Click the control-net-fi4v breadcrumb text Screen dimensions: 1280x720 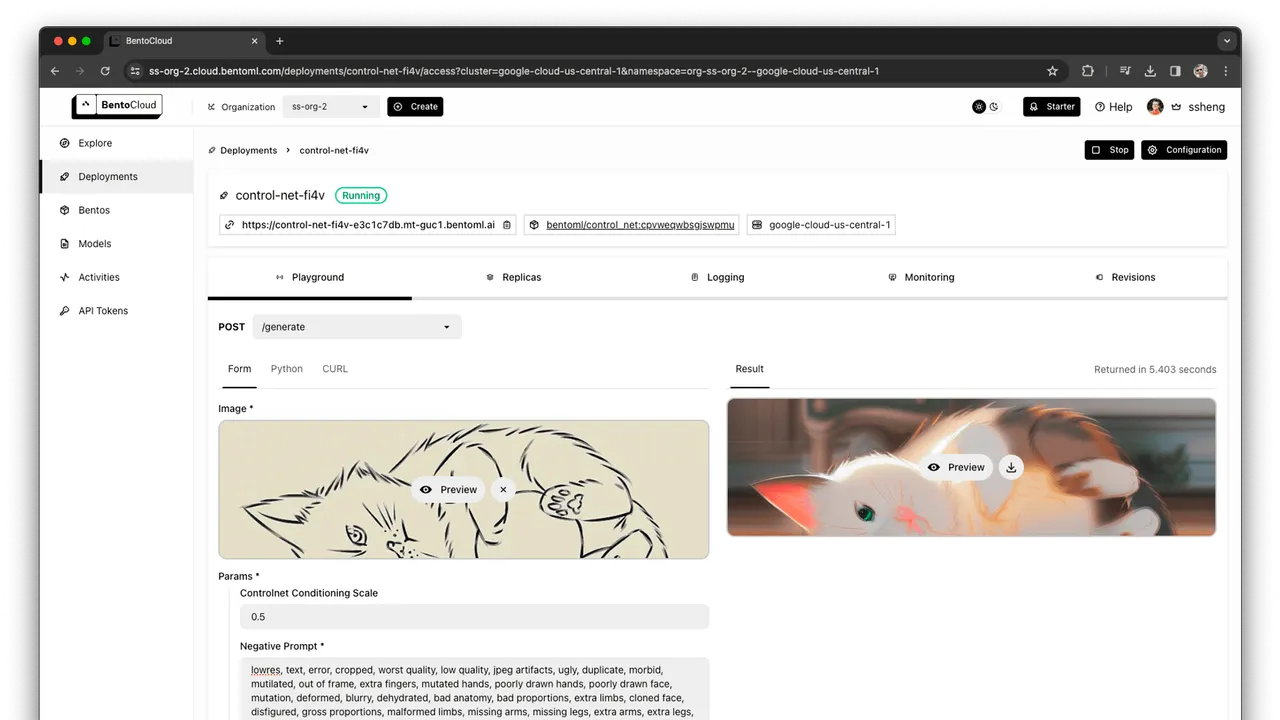click(334, 150)
